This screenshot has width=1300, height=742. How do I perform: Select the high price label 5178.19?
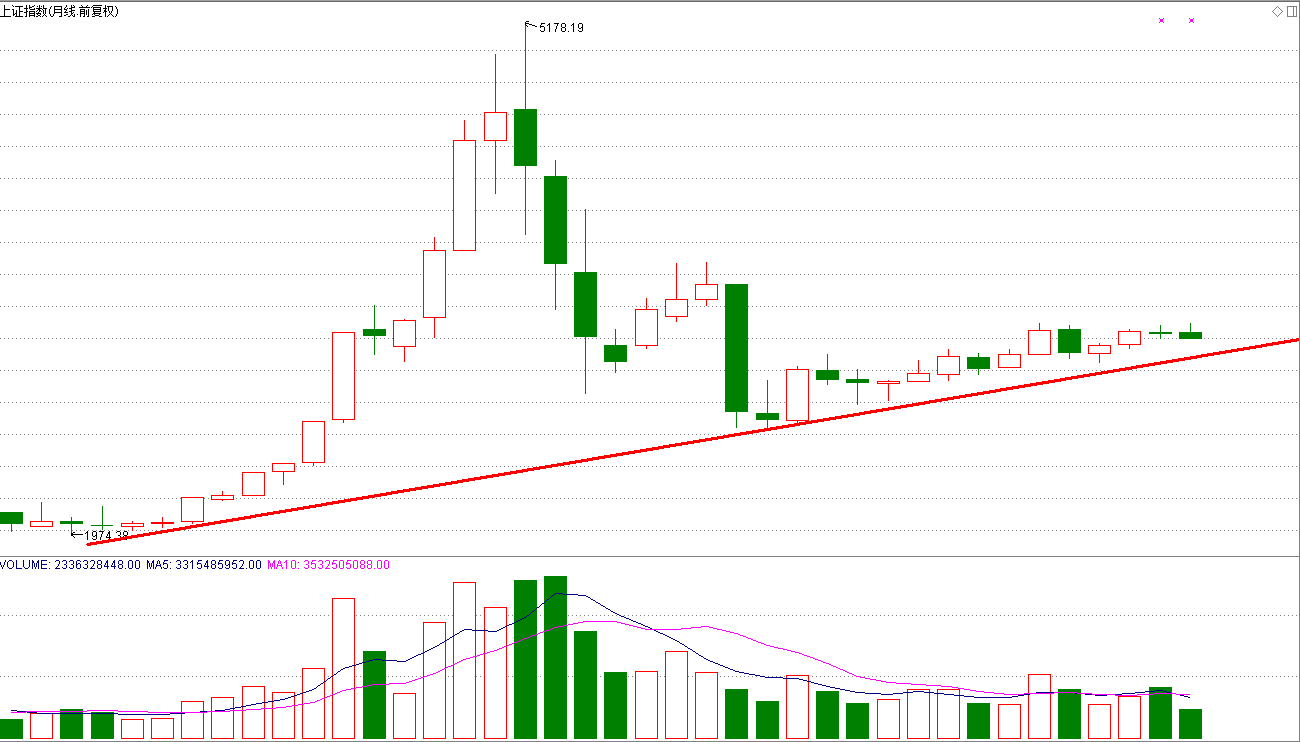(561, 28)
